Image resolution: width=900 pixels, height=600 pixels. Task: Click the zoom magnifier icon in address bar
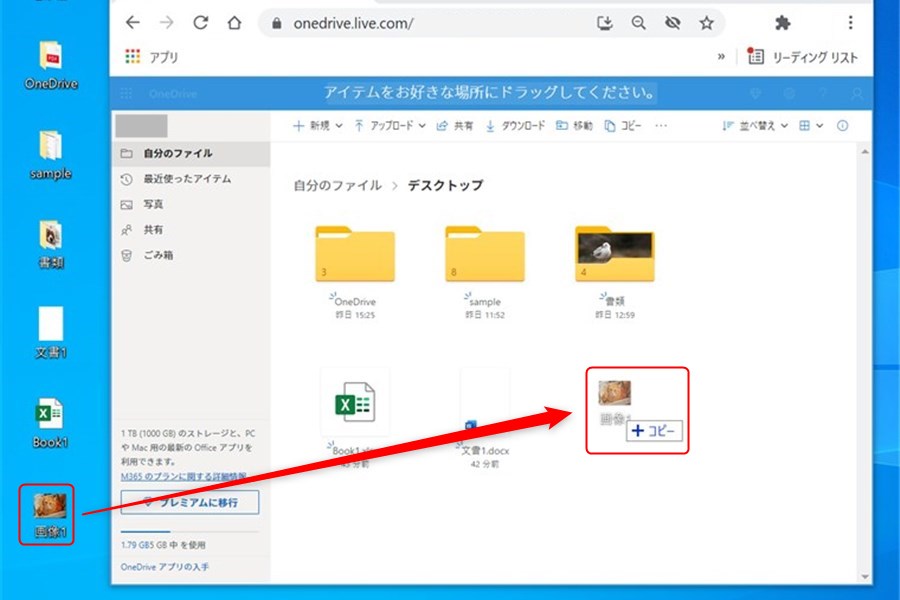click(638, 22)
